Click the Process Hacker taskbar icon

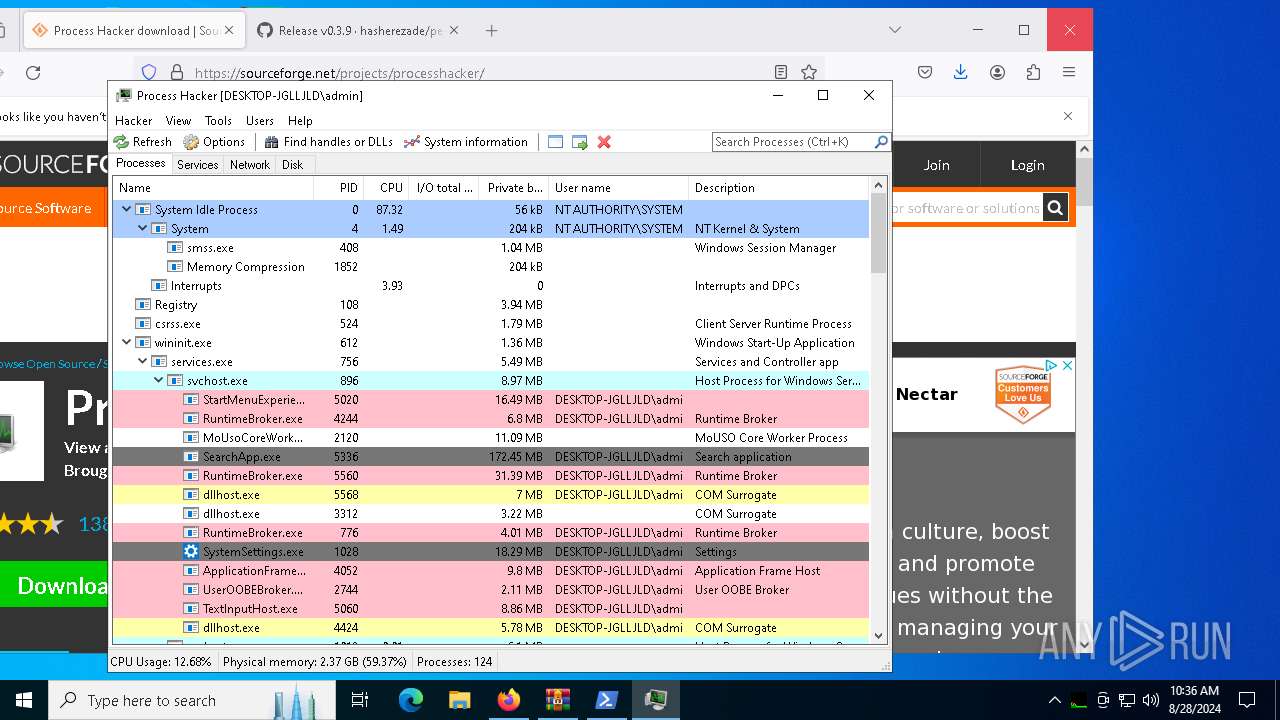(x=656, y=700)
